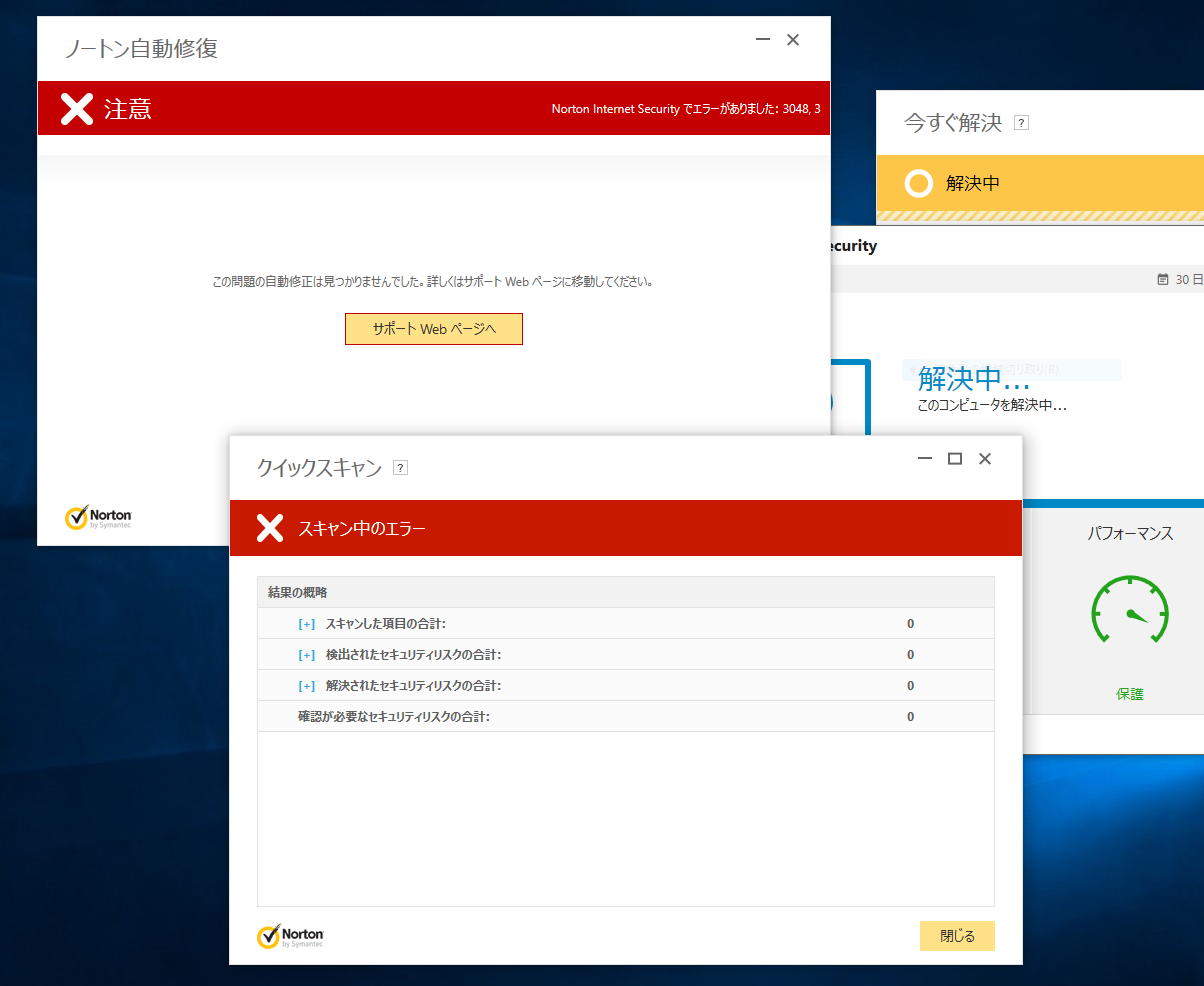Expand スキャンした項目の合計 row
Screen dimensions: 1204x986
(x=307, y=624)
